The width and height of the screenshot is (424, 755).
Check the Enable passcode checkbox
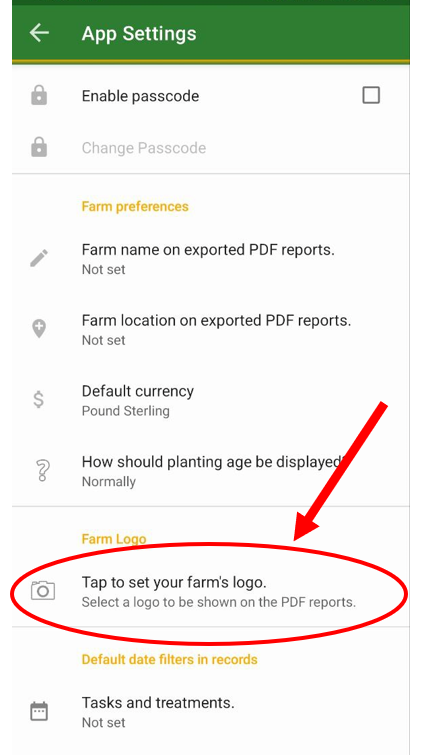coord(371,95)
